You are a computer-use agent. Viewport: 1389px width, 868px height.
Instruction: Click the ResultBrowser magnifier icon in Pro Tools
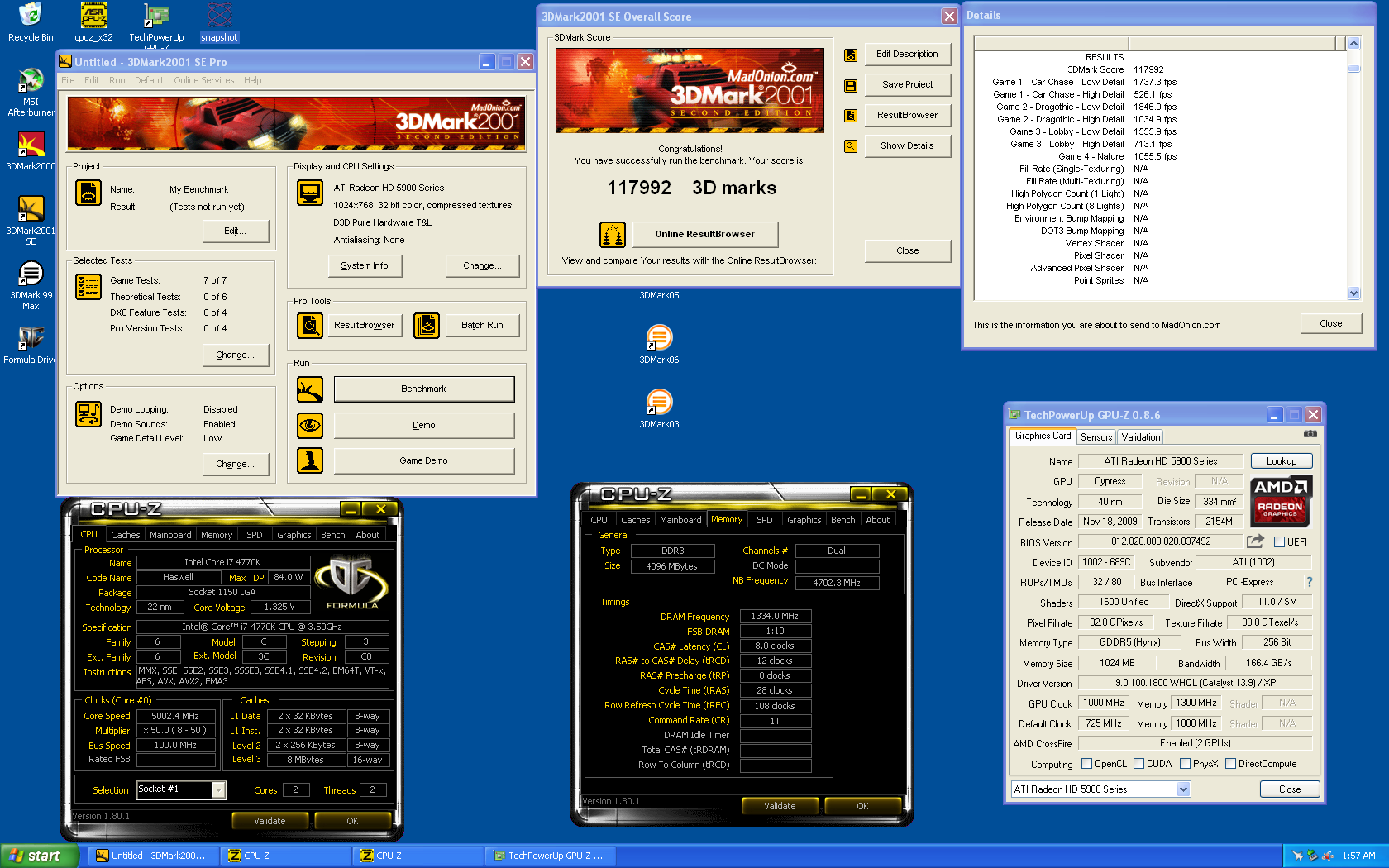coord(310,326)
